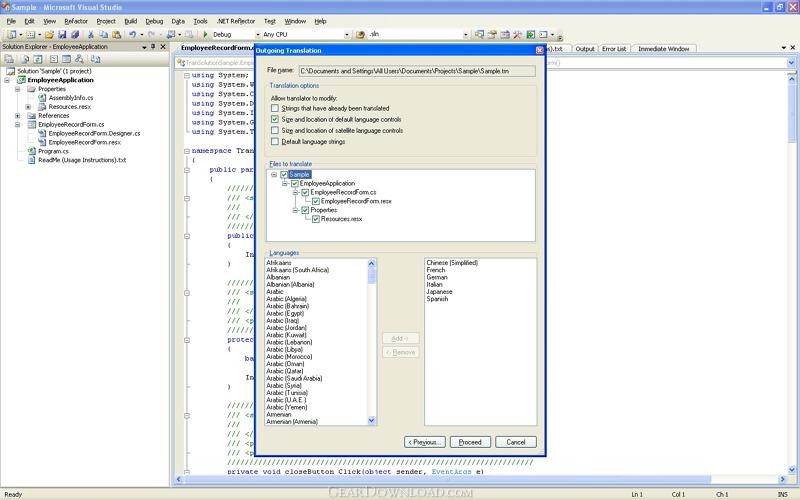The width and height of the screenshot is (800, 500).
Task: Click the Undo arrow icon
Action: 133,34
